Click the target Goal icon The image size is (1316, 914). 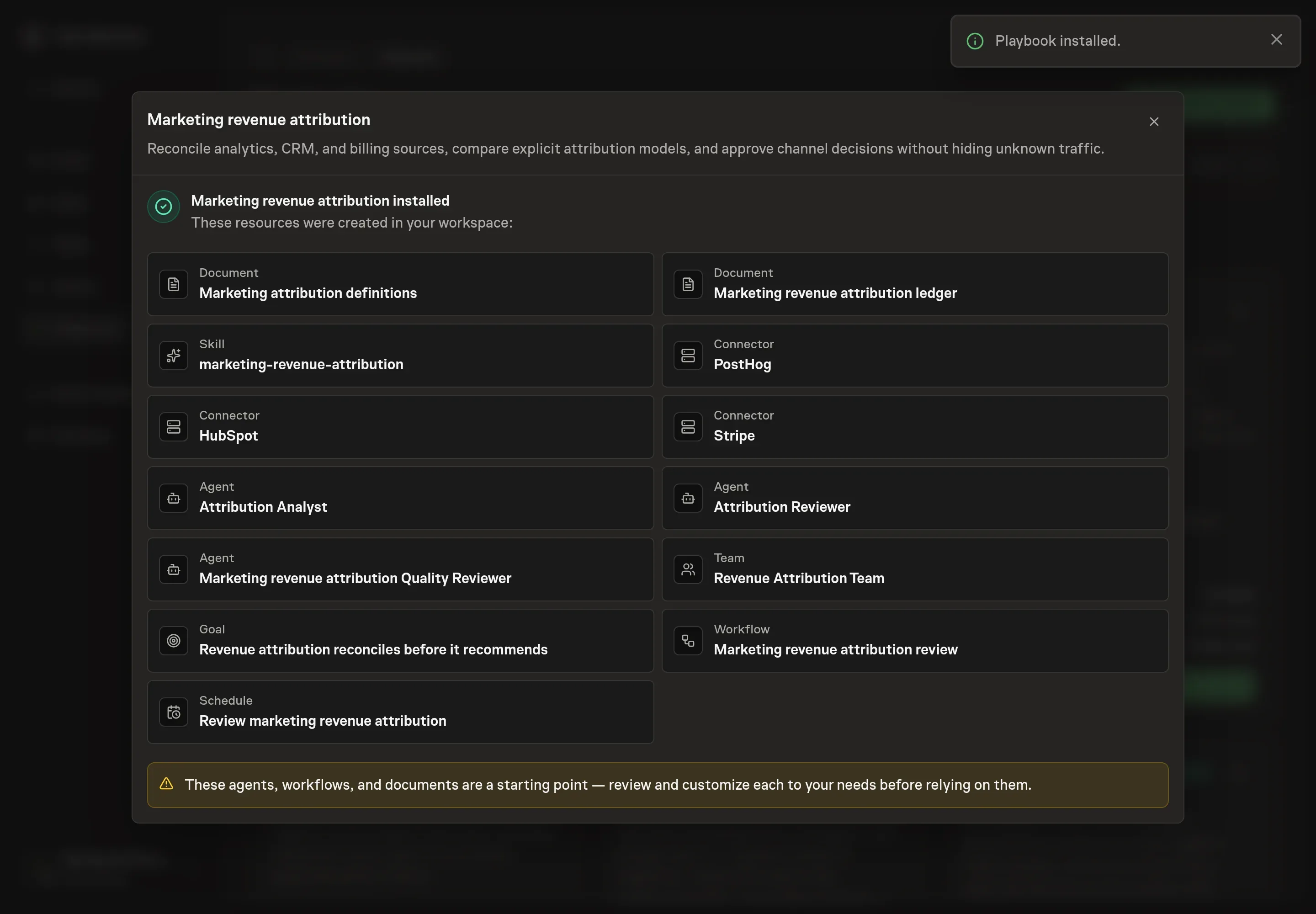[x=174, y=640]
